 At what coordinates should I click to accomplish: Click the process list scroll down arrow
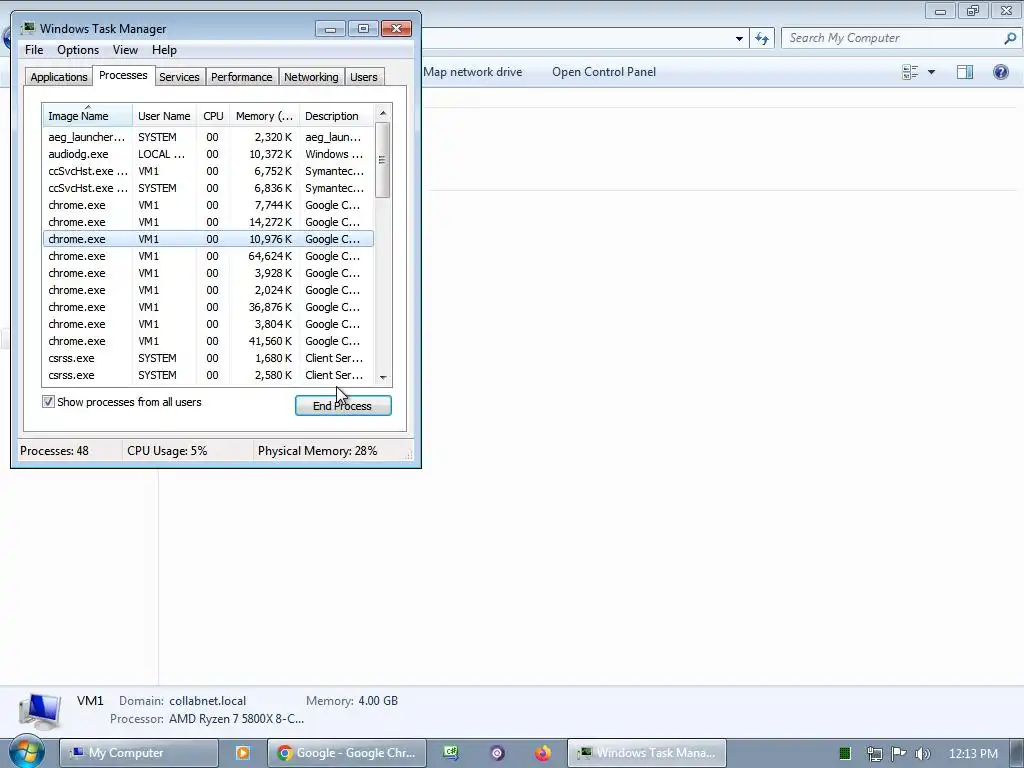(x=383, y=377)
